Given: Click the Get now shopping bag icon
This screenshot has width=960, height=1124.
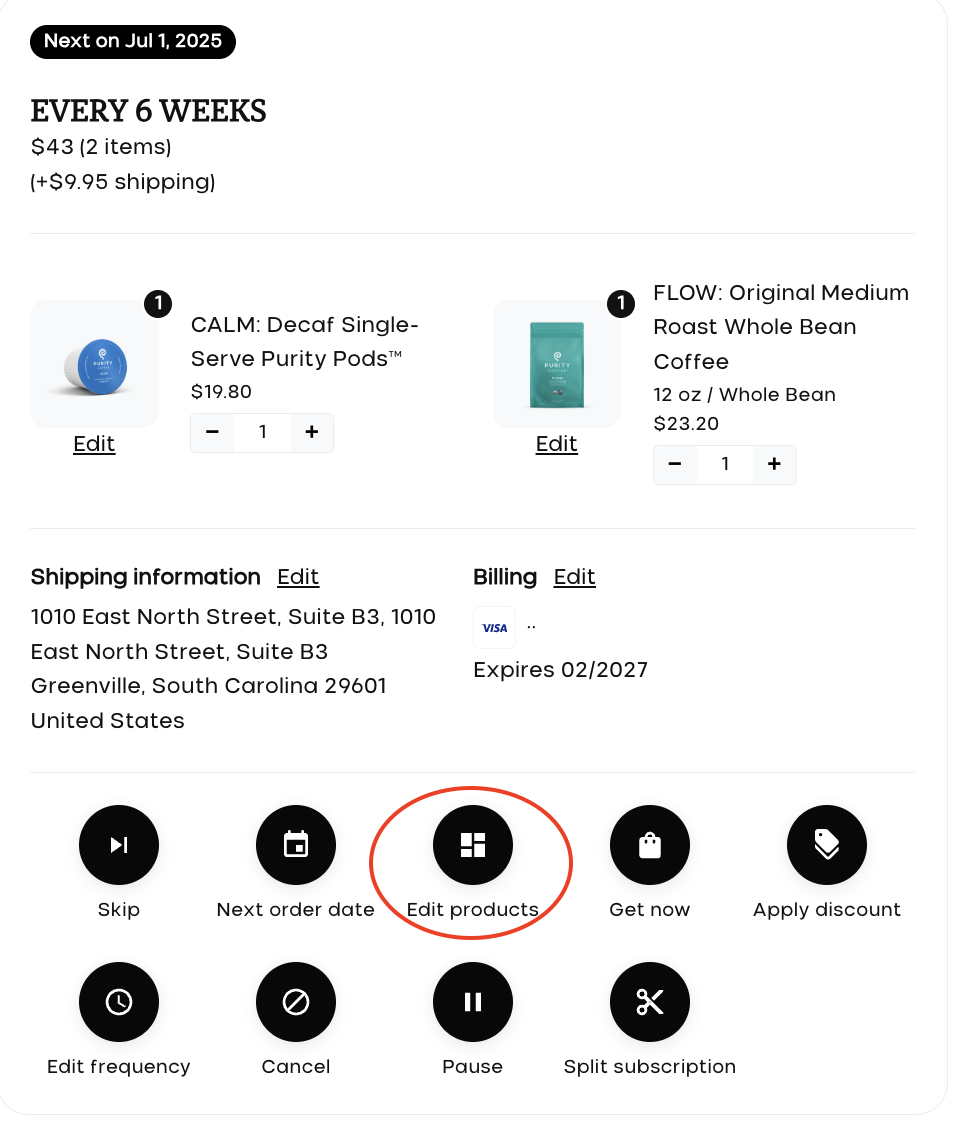Looking at the screenshot, I should (x=650, y=845).
